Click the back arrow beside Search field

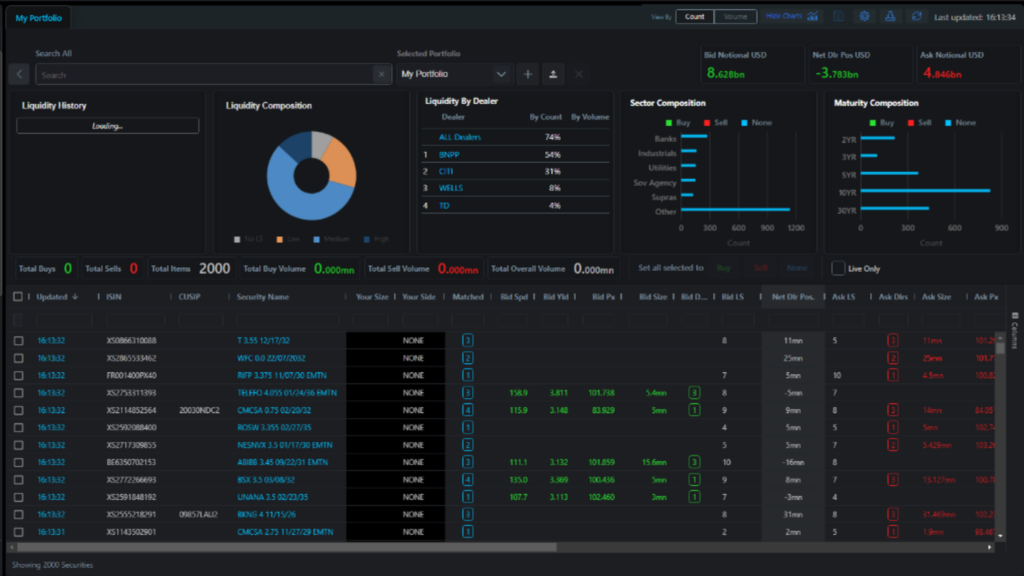click(x=20, y=74)
